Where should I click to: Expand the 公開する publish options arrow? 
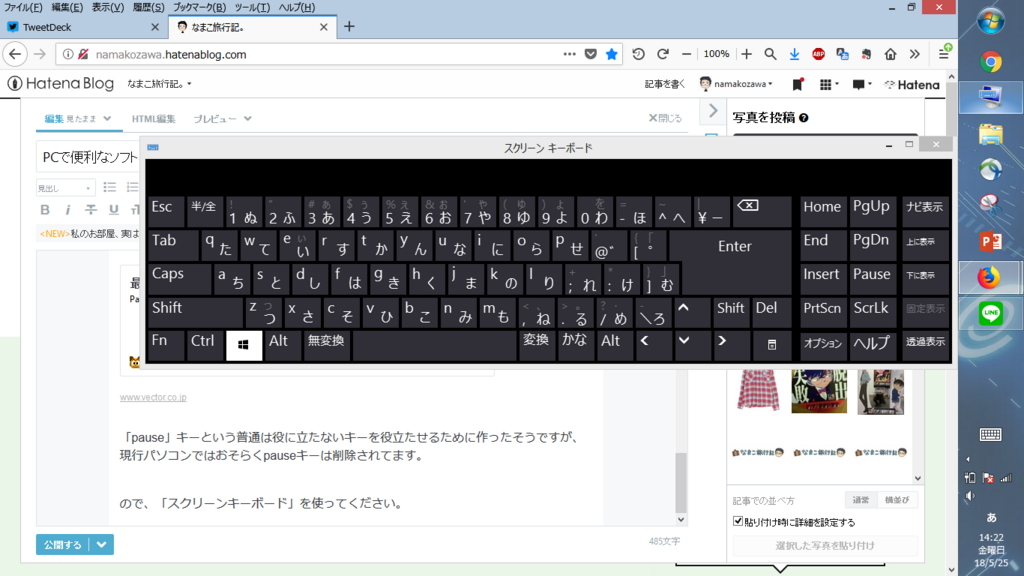pos(101,544)
